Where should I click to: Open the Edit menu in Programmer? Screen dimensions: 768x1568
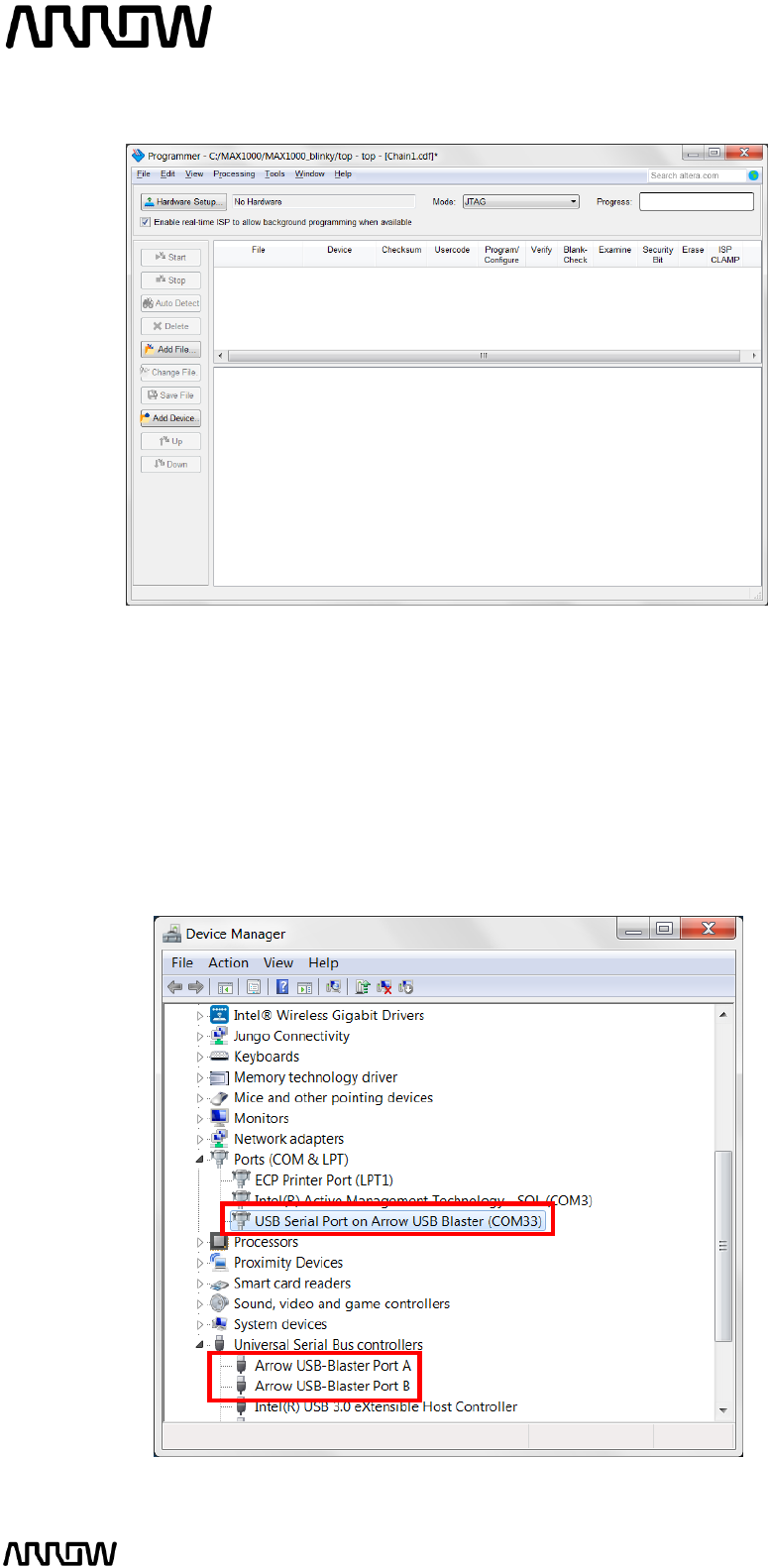(168, 173)
